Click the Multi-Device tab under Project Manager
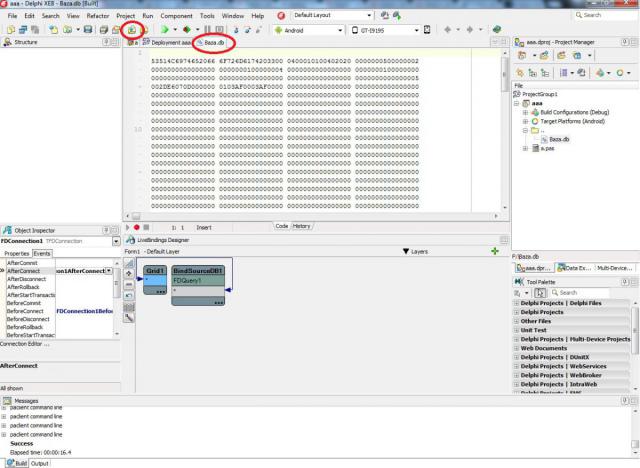Image resolution: width=640 pixels, height=468 pixels. [x=615, y=268]
